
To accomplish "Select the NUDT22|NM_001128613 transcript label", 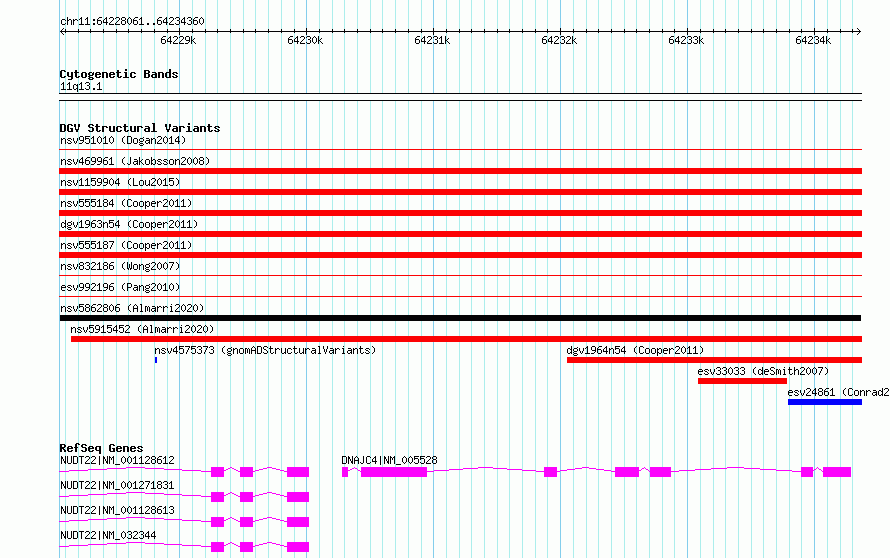I will 117,510.
